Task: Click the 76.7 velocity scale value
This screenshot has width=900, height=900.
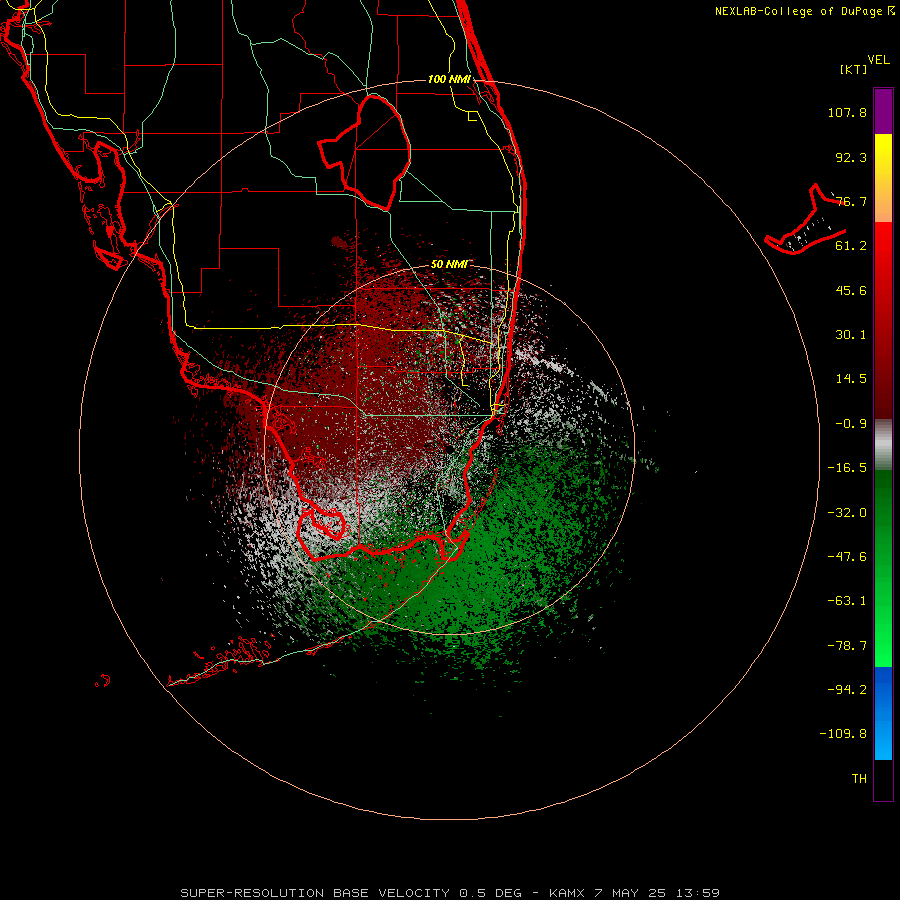Action: (x=851, y=201)
